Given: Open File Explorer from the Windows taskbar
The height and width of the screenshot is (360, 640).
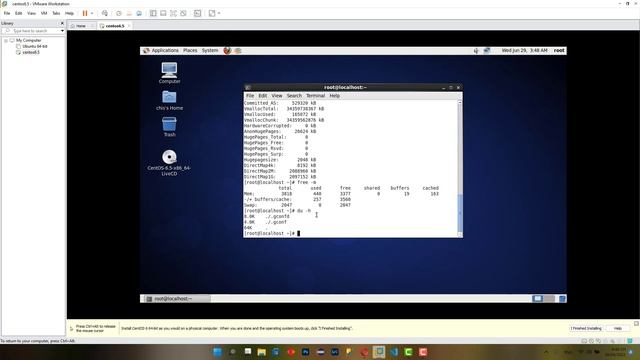Looking at the screenshot, I should [262, 352].
